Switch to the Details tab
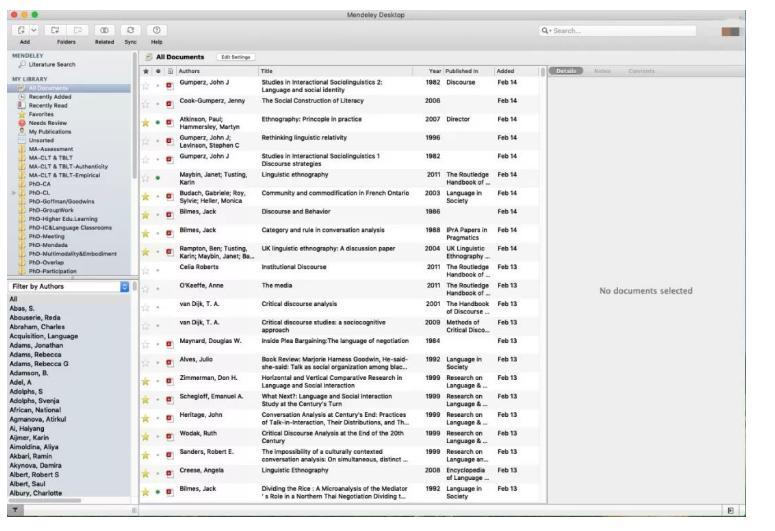775x531 pixels. coord(566,71)
